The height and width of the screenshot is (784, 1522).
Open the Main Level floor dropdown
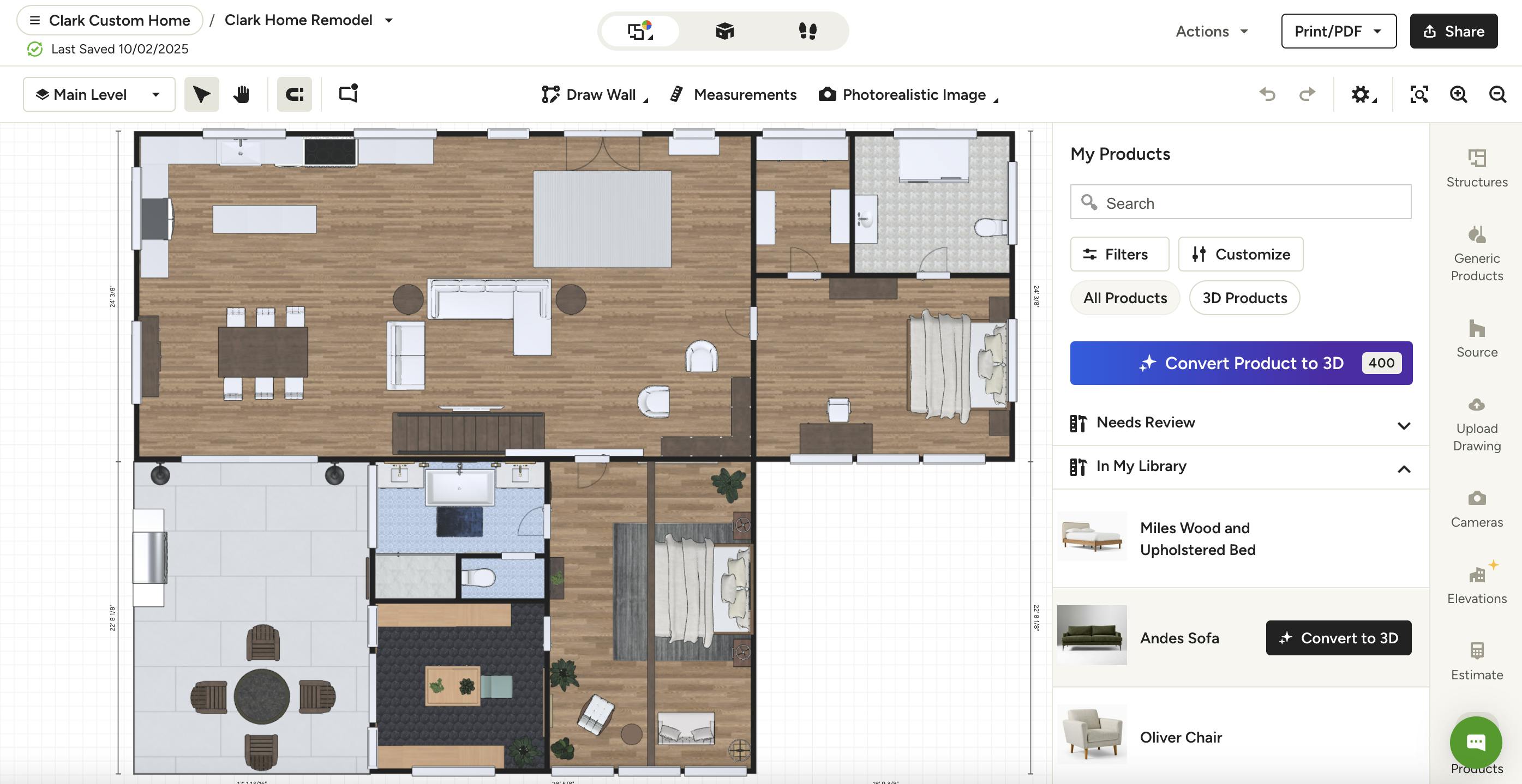(x=99, y=94)
